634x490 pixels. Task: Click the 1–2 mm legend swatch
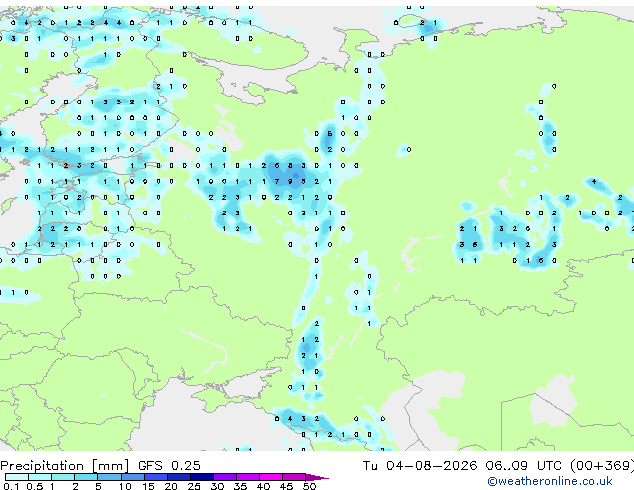click(x=63, y=477)
